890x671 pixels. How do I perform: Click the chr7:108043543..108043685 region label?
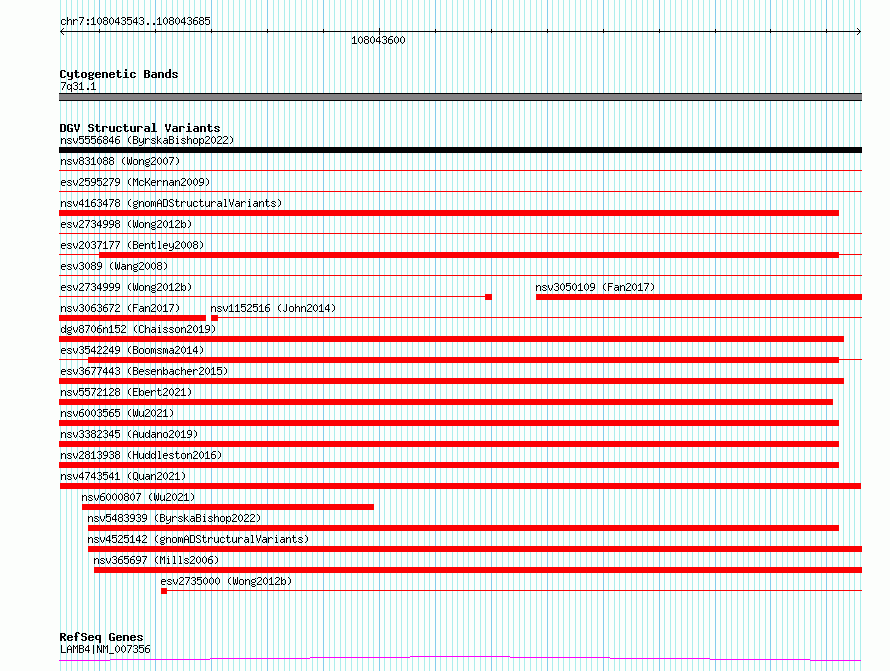(x=135, y=21)
